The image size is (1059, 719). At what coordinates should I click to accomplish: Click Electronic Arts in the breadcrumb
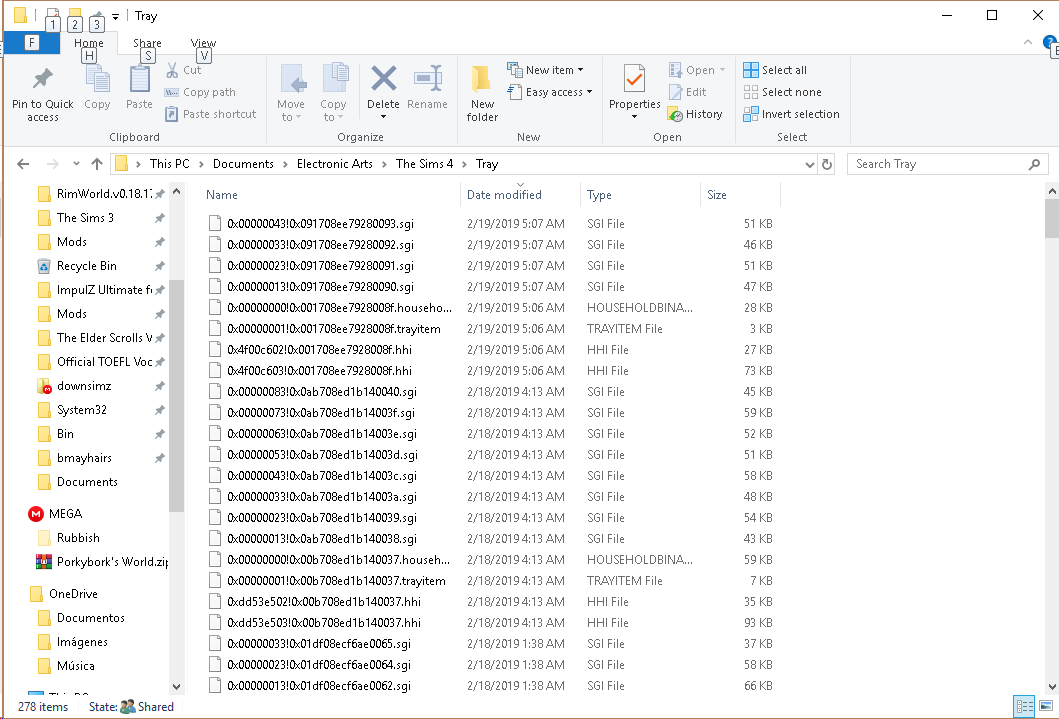point(334,164)
